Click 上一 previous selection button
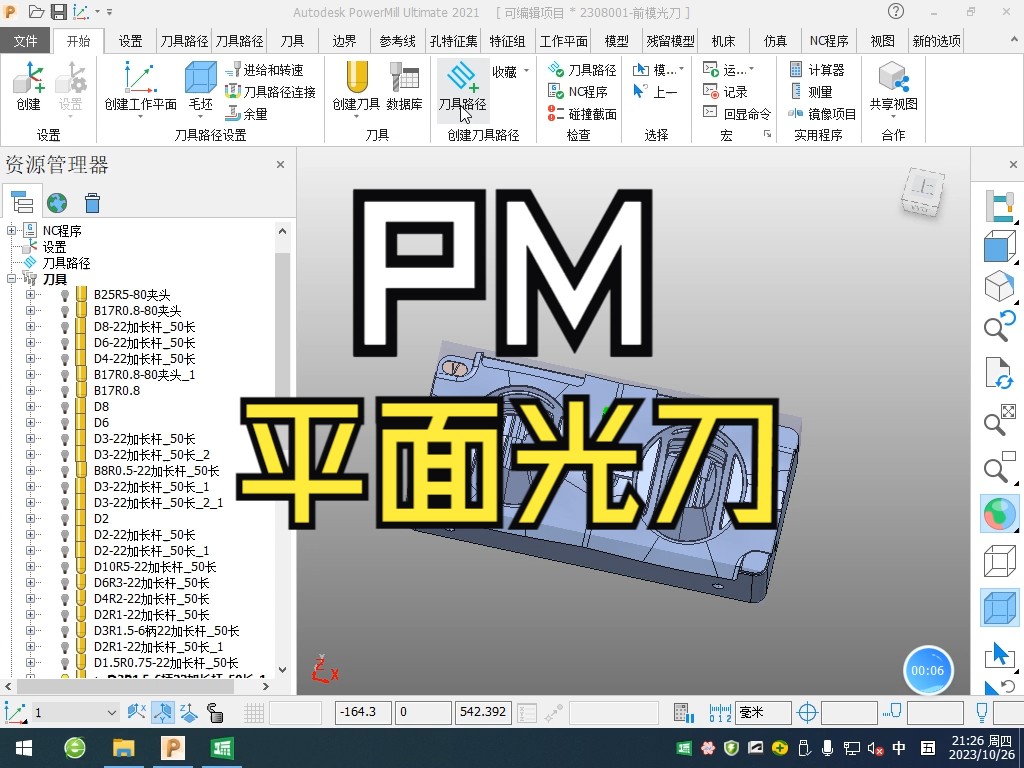This screenshot has height=768, width=1024. (x=656, y=92)
